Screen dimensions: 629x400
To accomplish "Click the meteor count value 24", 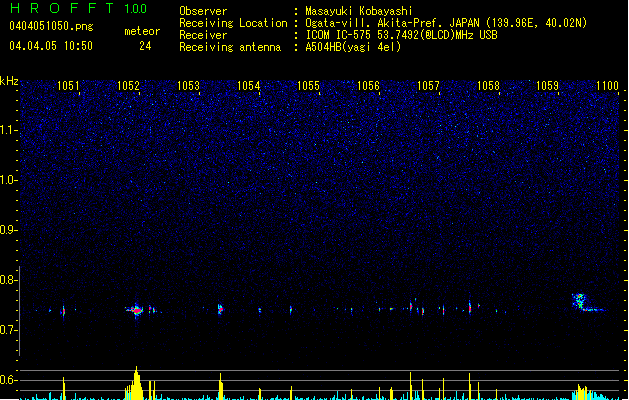I will pyautogui.click(x=145, y=46).
